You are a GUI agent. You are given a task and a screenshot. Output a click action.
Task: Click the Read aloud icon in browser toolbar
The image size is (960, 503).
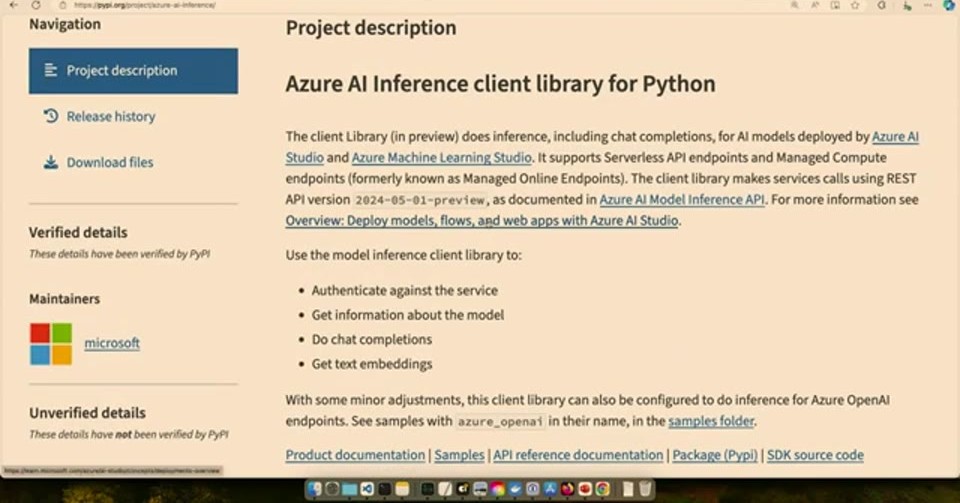pyautogui.click(x=815, y=5)
